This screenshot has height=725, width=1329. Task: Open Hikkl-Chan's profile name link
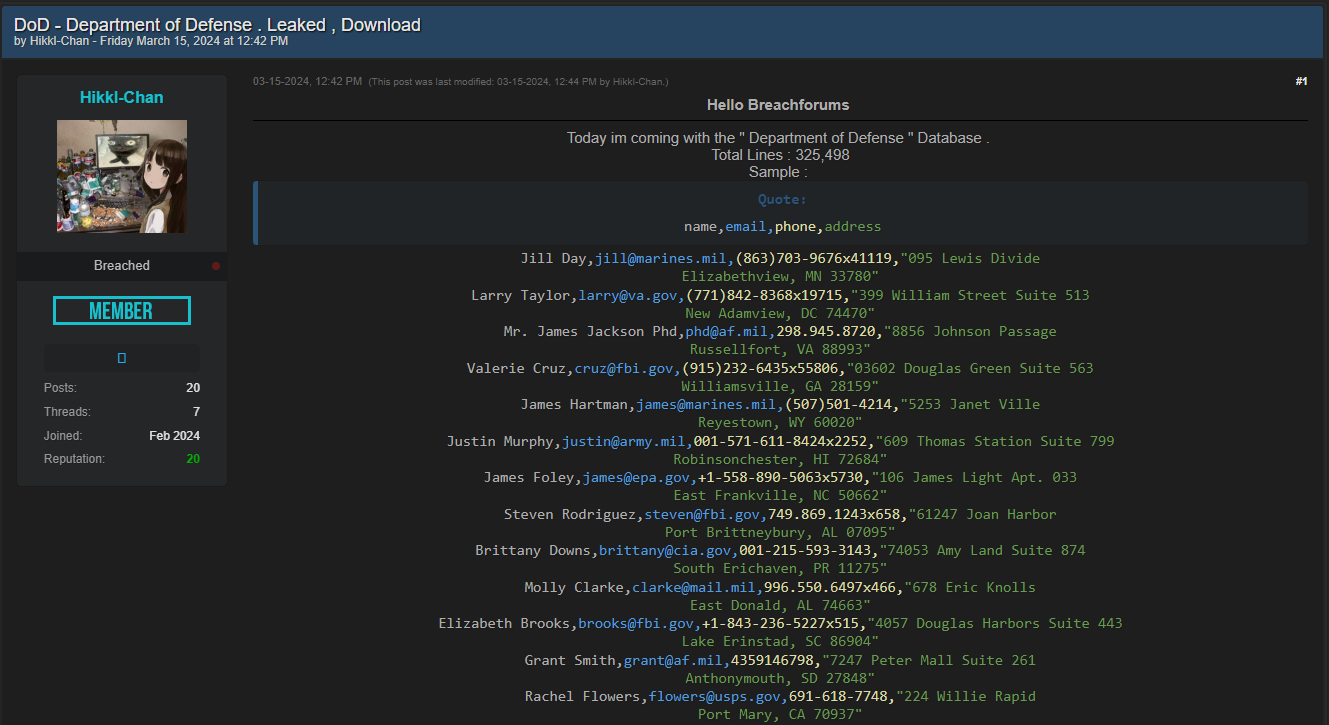pos(121,97)
